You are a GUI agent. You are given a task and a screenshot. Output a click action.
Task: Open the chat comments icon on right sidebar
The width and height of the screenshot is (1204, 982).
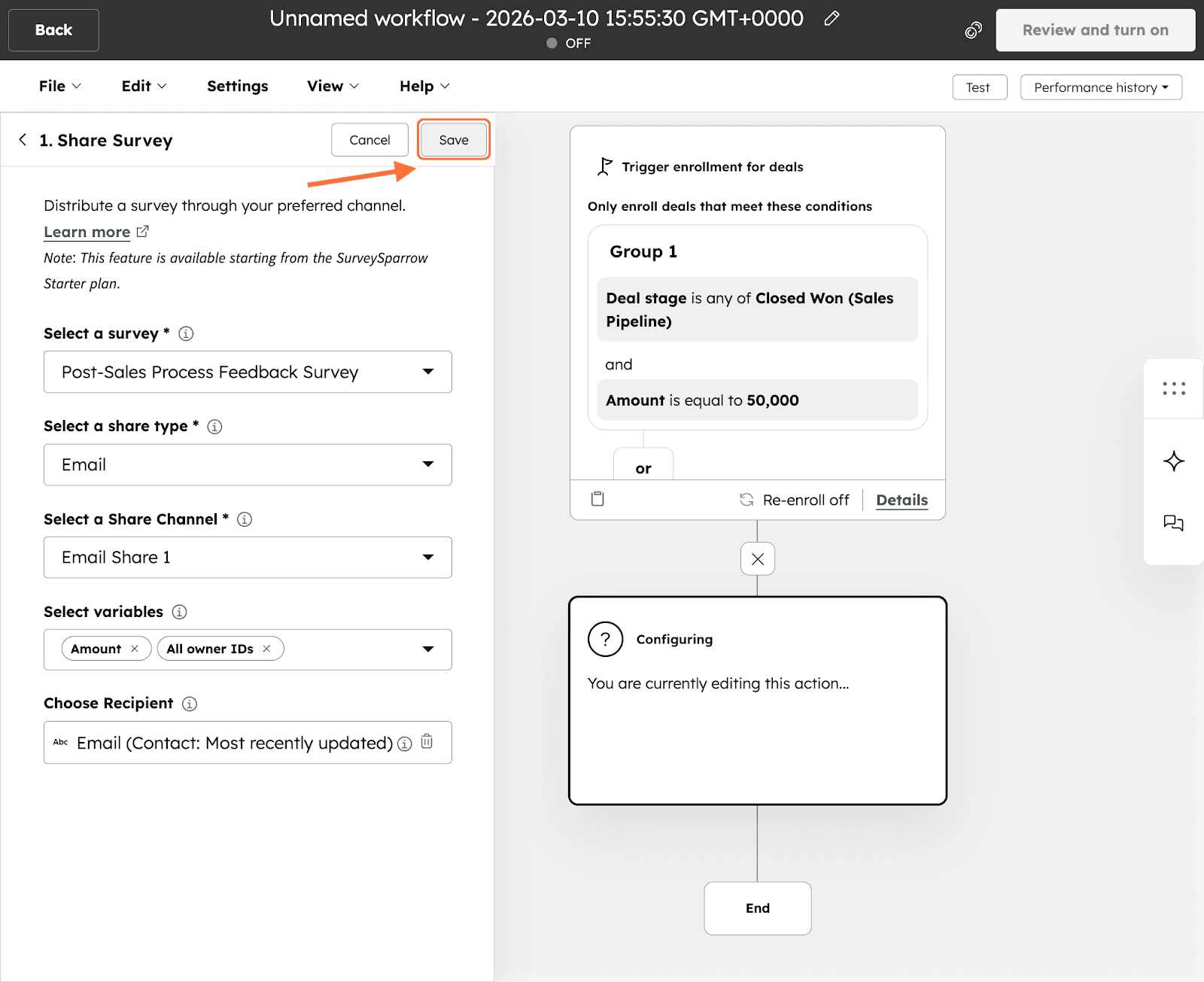[x=1173, y=523]
